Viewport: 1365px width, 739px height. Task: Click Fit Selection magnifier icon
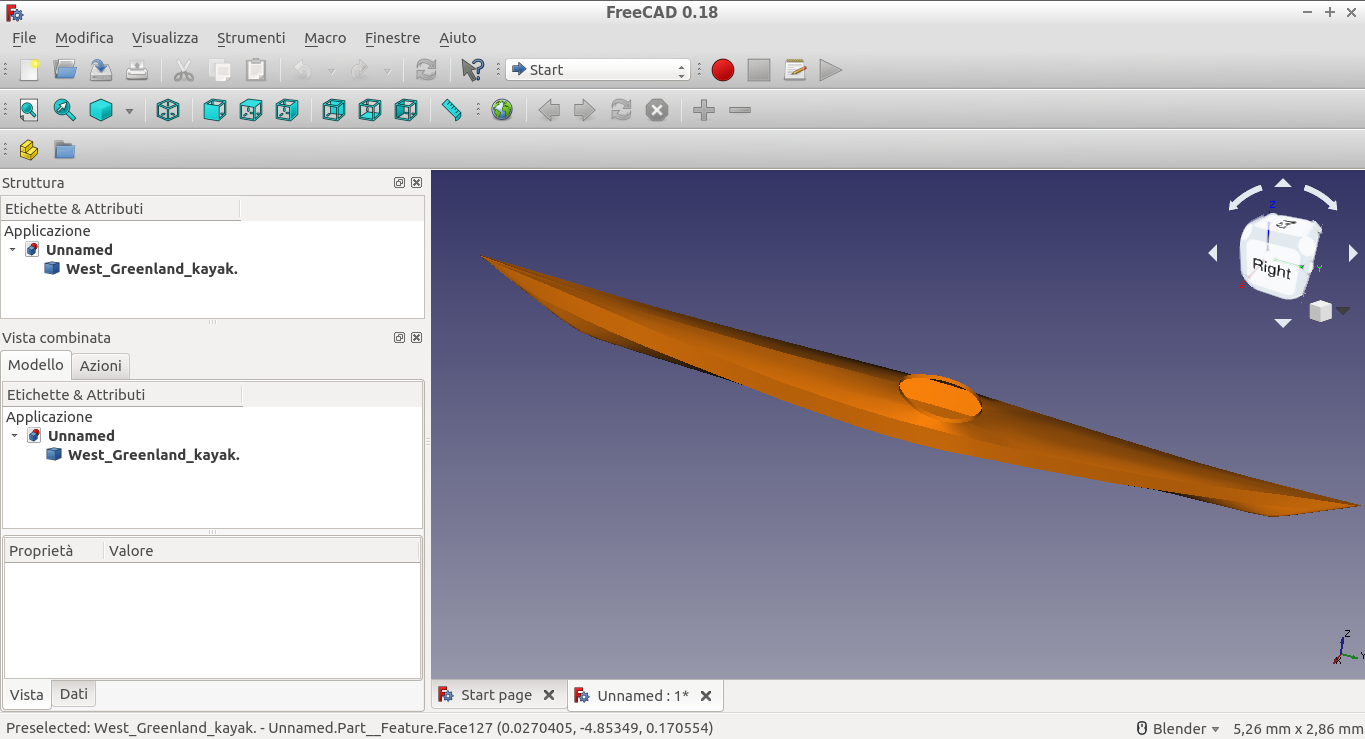click(x=65, y=110)
